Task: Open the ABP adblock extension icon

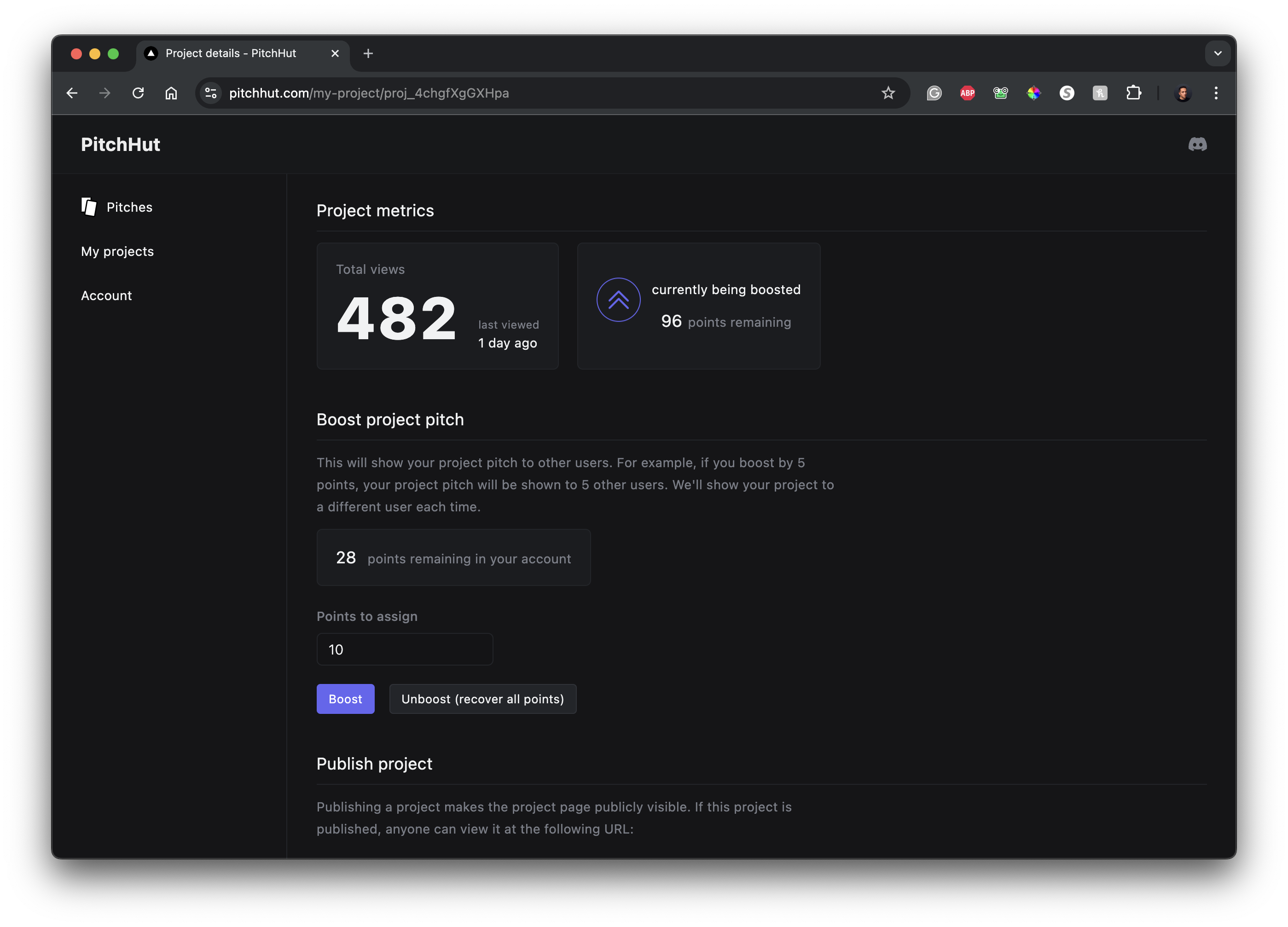Action: 968,93
